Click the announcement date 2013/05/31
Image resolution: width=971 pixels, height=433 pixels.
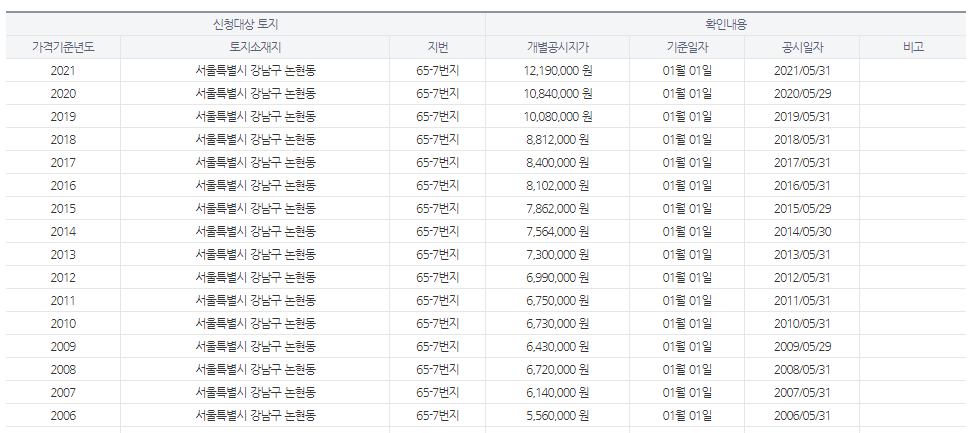pyautogui.click(x=802, y=255)
